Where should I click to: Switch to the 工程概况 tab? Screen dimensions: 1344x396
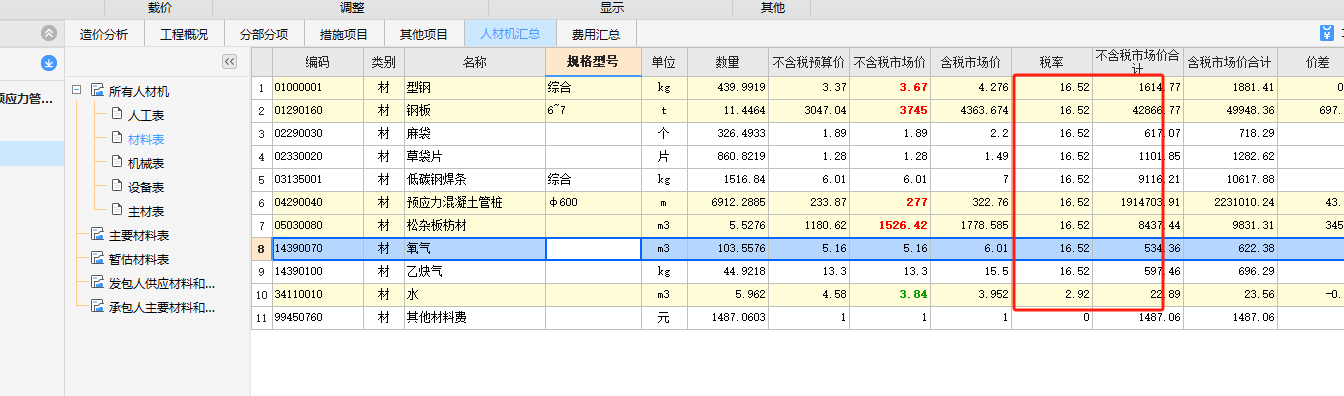click(184, 34)
